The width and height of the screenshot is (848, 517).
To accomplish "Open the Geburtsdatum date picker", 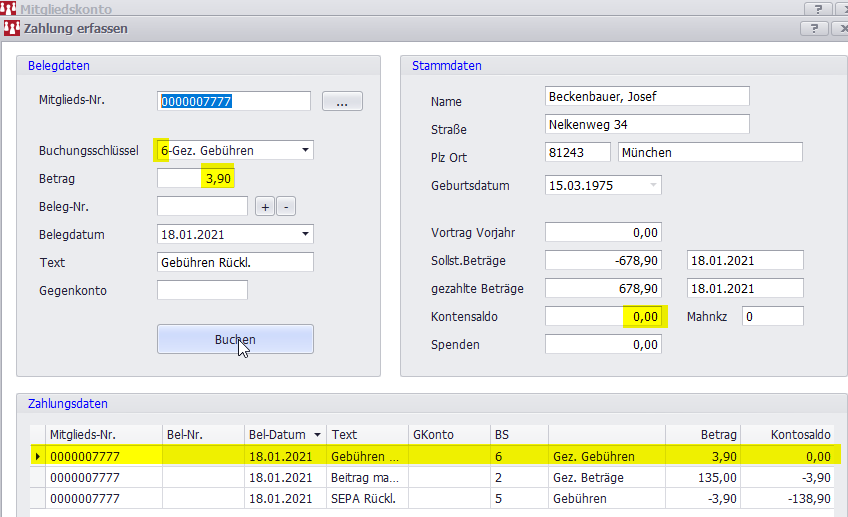I will (653, 186).
